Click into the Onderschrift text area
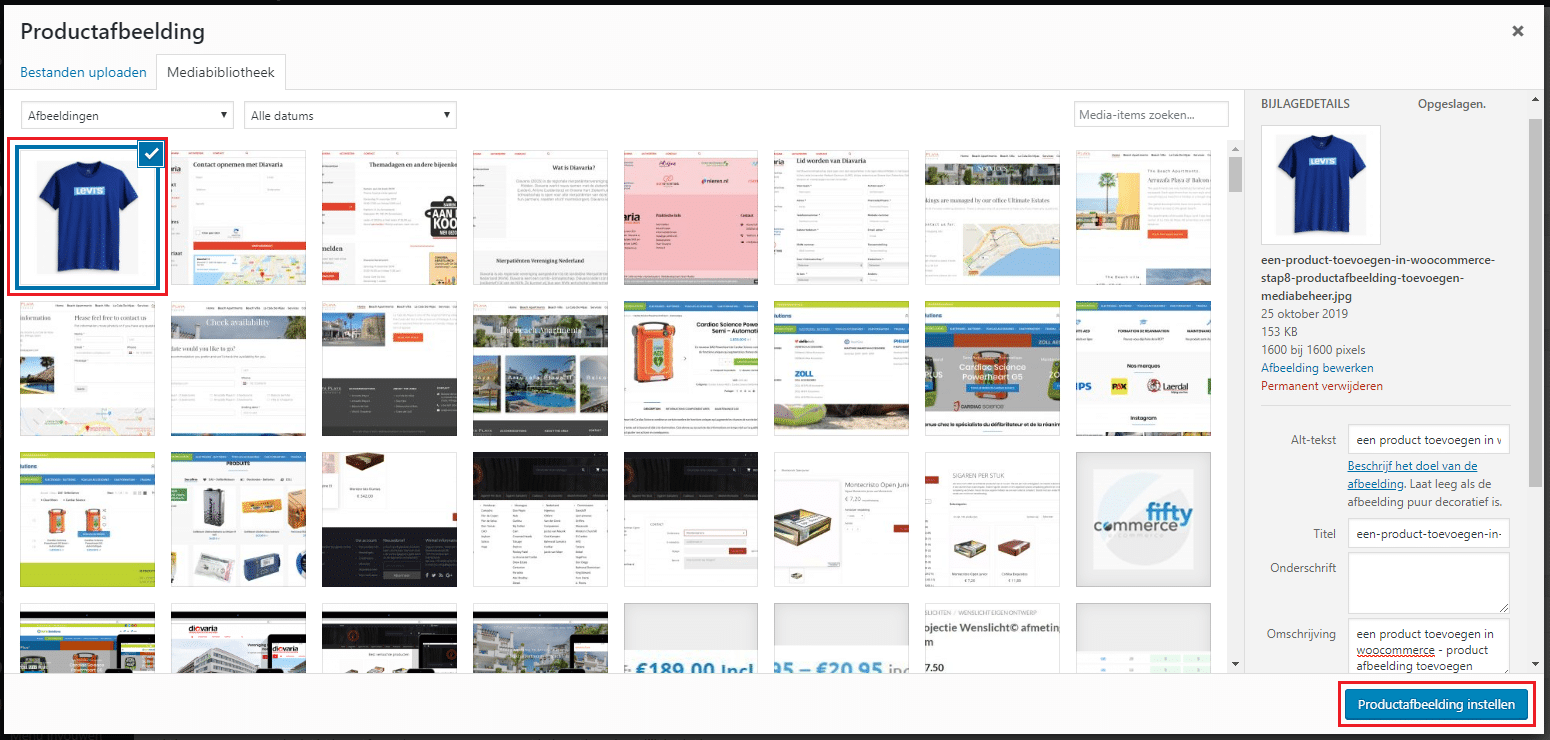1550x740 pixels. 1428,583
